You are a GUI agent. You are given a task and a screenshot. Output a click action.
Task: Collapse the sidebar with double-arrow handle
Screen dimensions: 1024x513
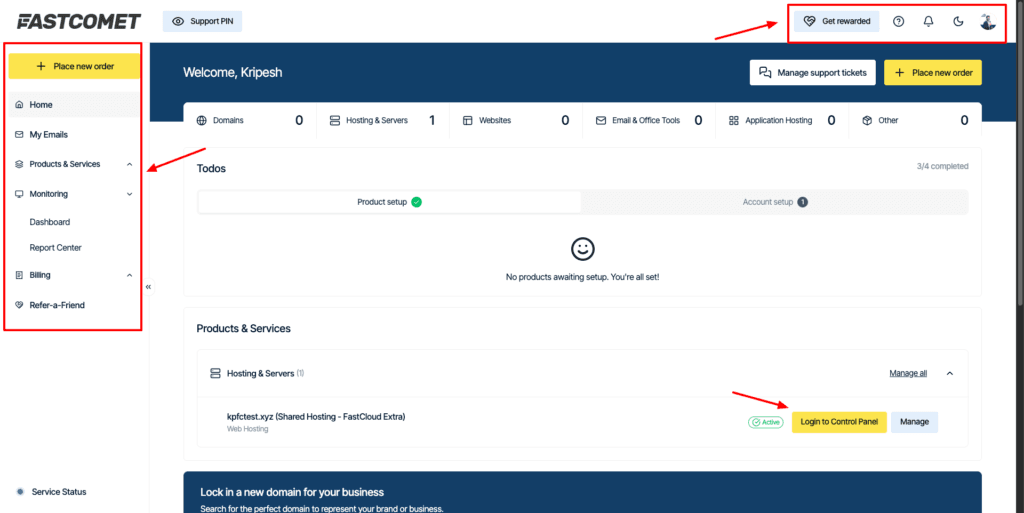[x=149, y=287]
